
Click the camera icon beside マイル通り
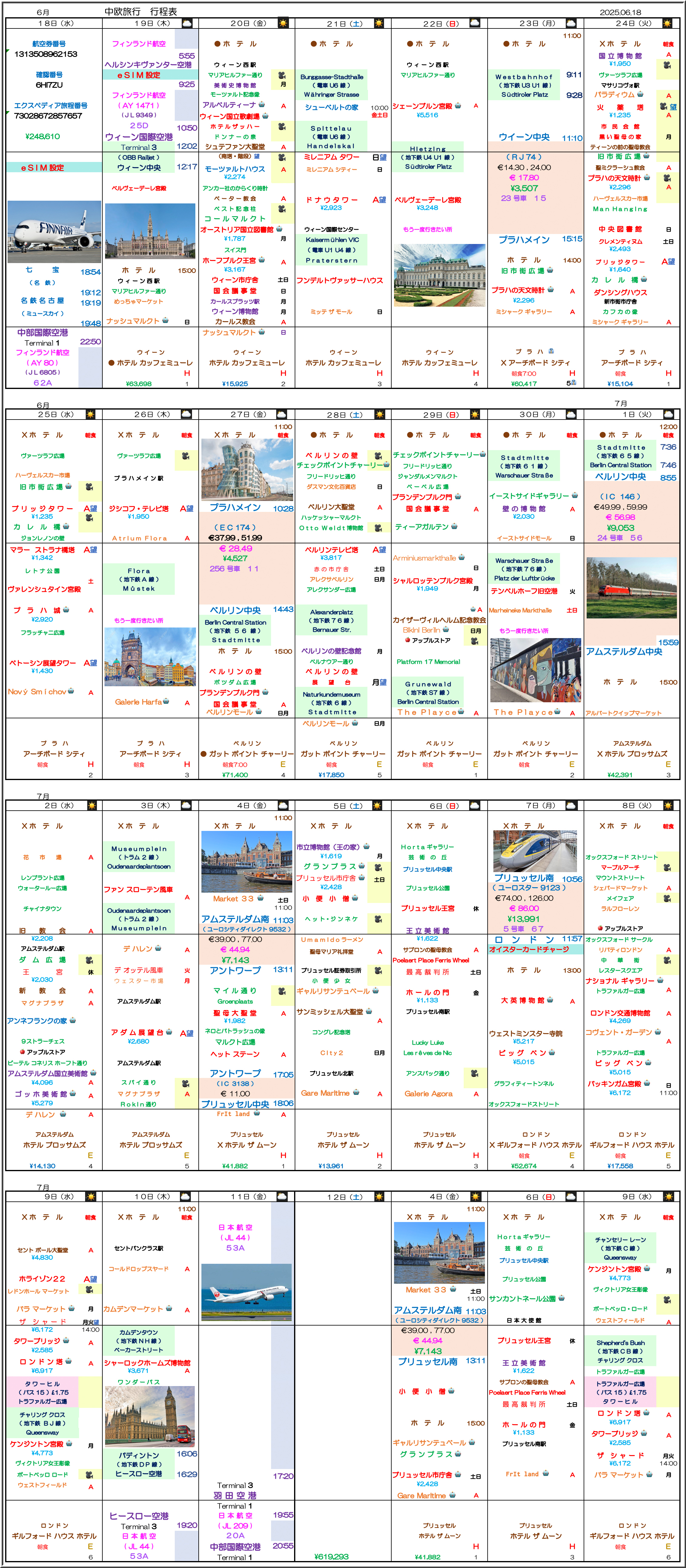(x=282, y=991)
